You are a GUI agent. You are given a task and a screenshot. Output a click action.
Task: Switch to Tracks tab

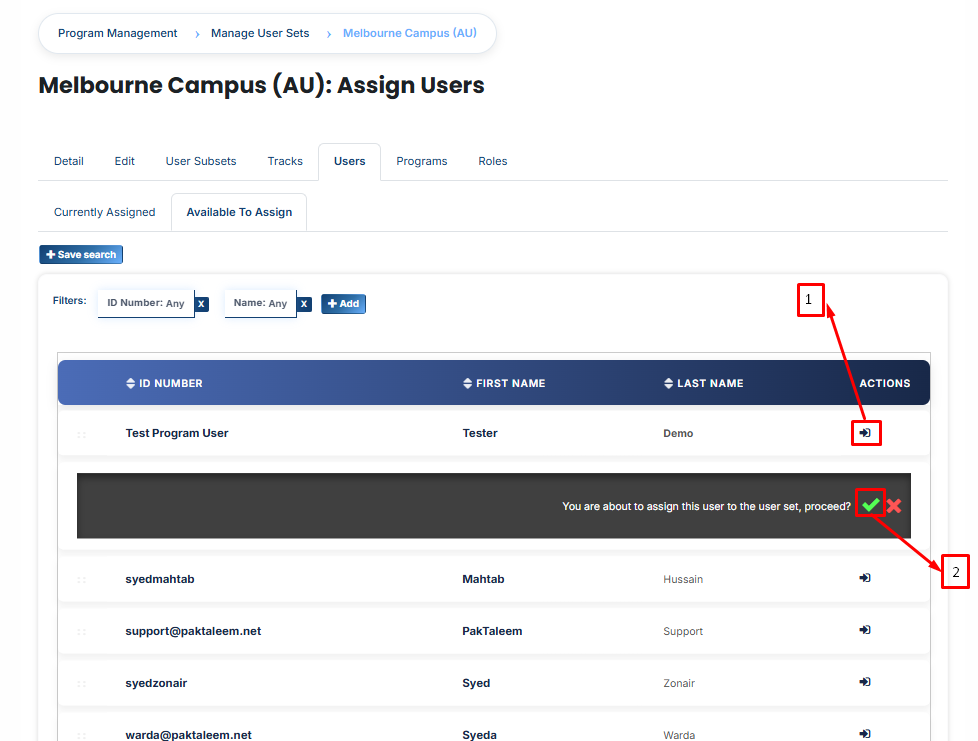(285, 161)
